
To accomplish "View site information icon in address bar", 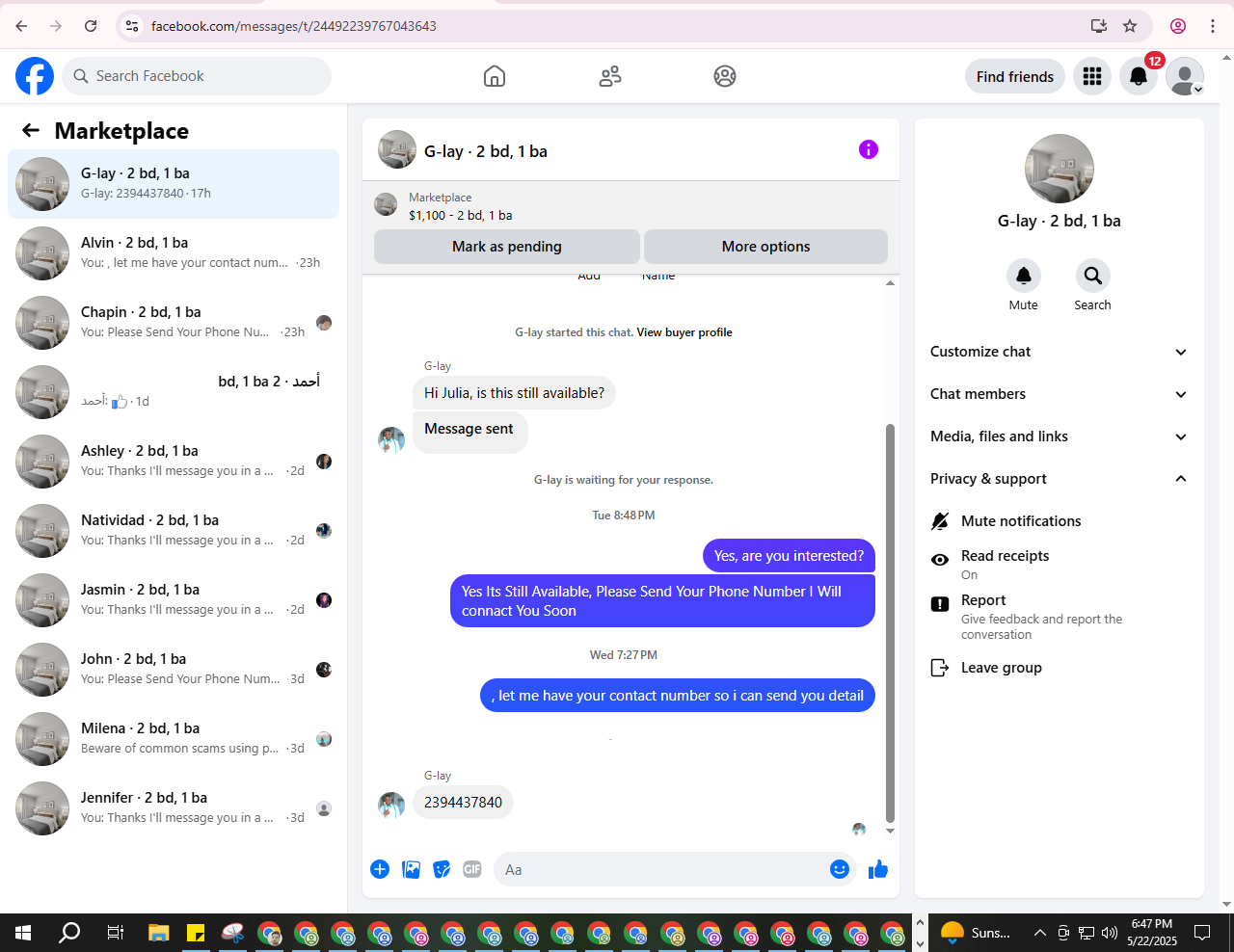I will pos(133,26).
